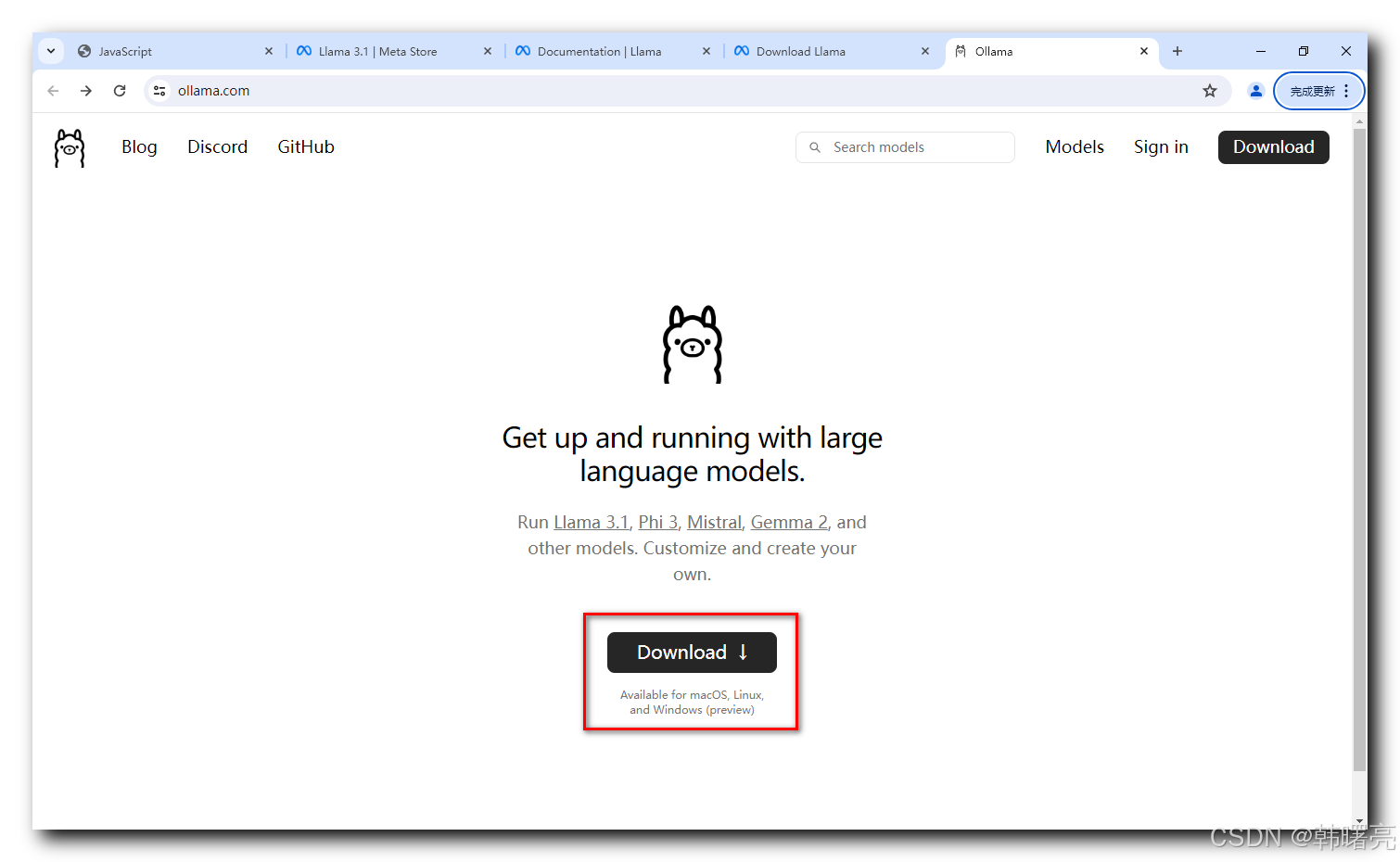Click the navbar Download button
Viewport: 1400px width, 862px height.
click(1274, 147)
